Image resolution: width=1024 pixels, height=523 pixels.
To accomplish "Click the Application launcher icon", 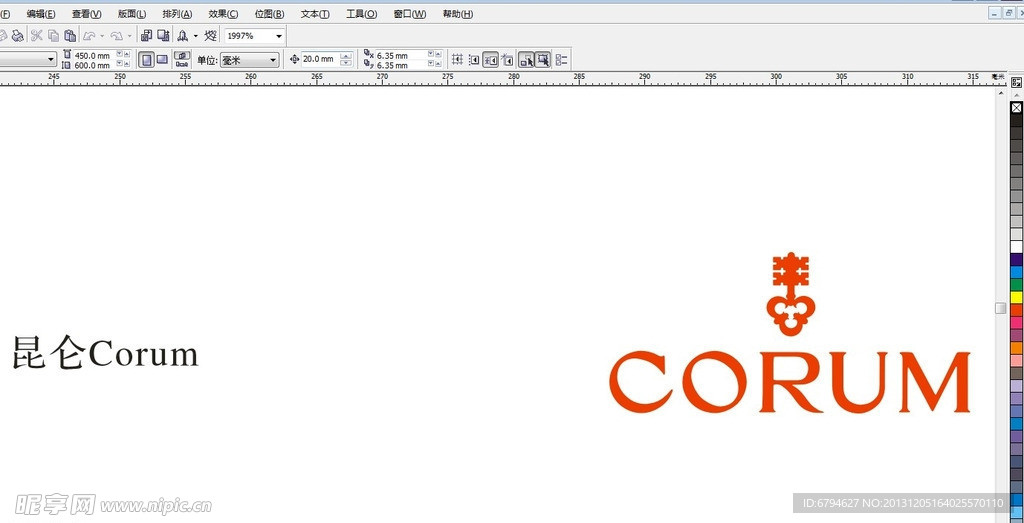I will click(184, 36).
